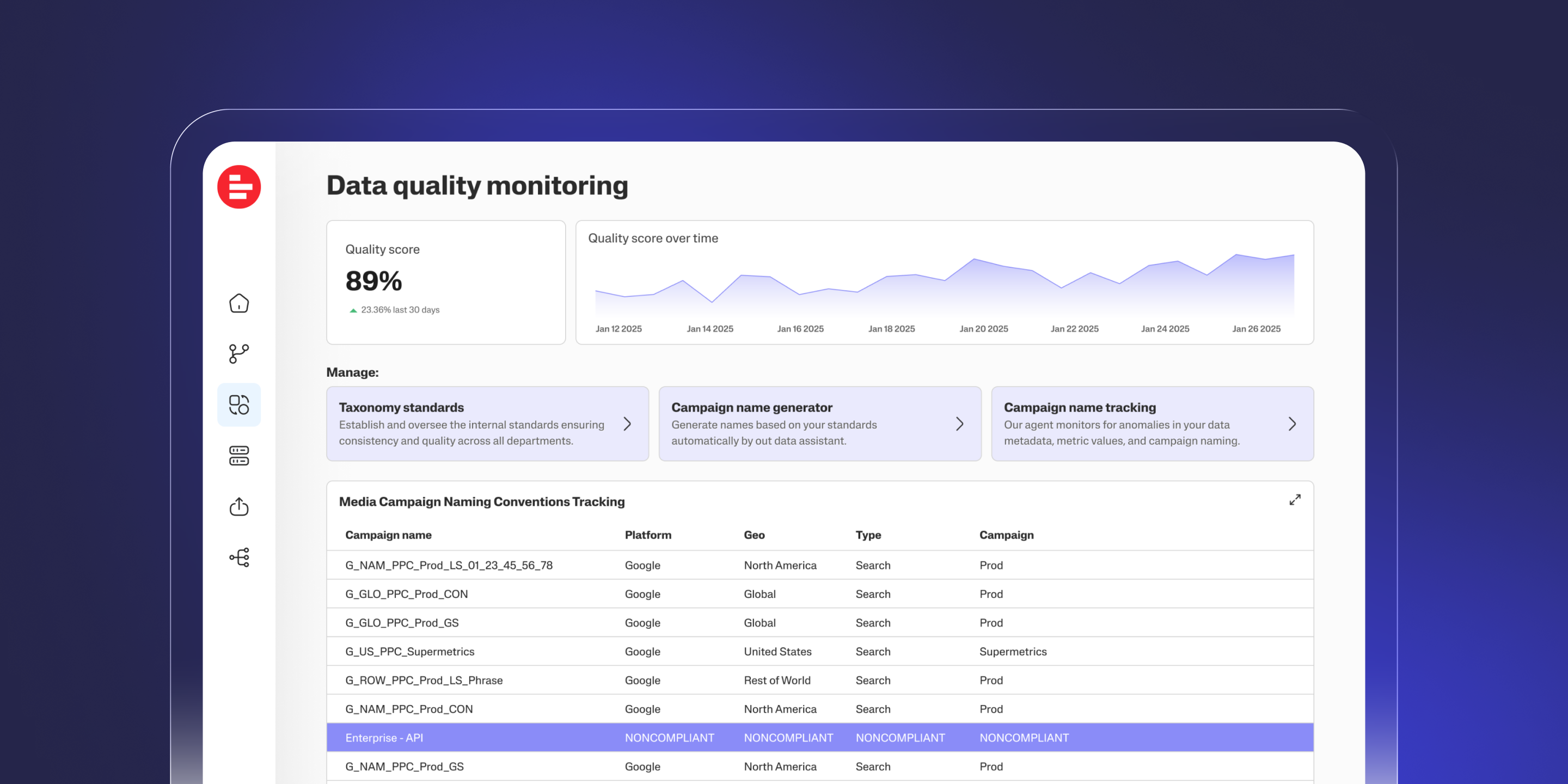Open the branch/git sidebar icon
1568x784 pixels.
tap(238, 354)
